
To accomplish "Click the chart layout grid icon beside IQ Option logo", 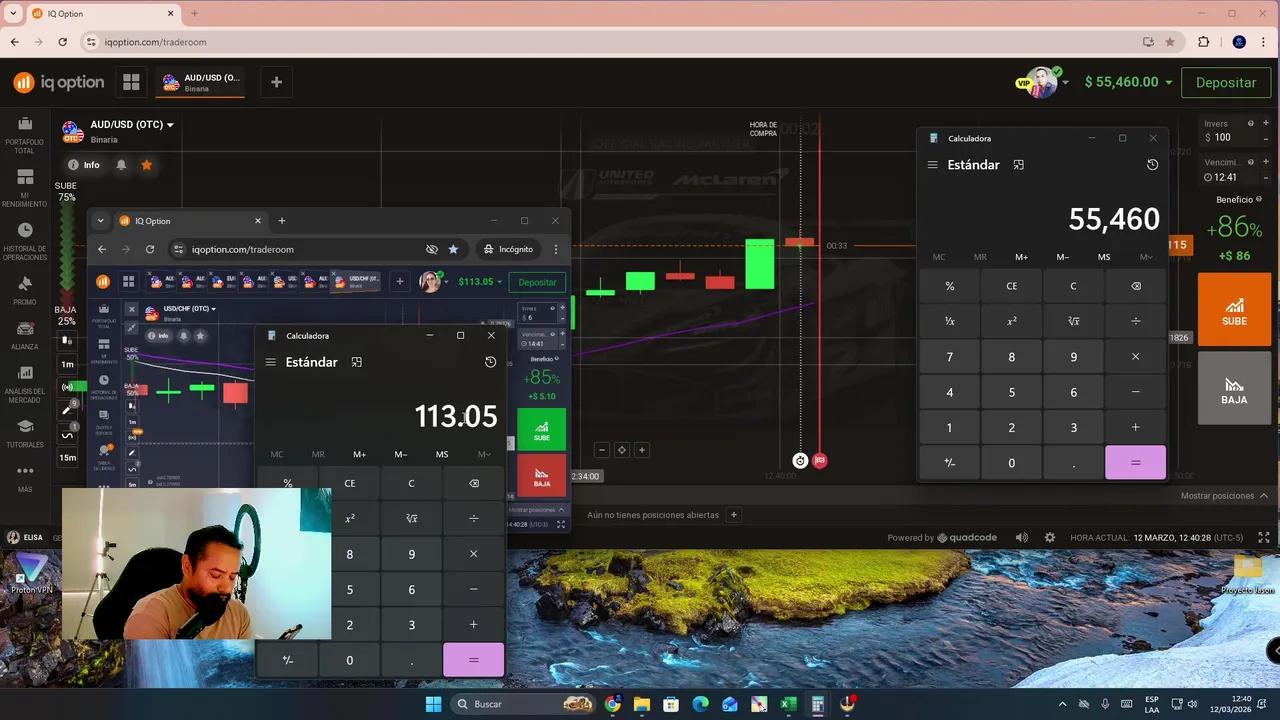I will coord(131,82).
